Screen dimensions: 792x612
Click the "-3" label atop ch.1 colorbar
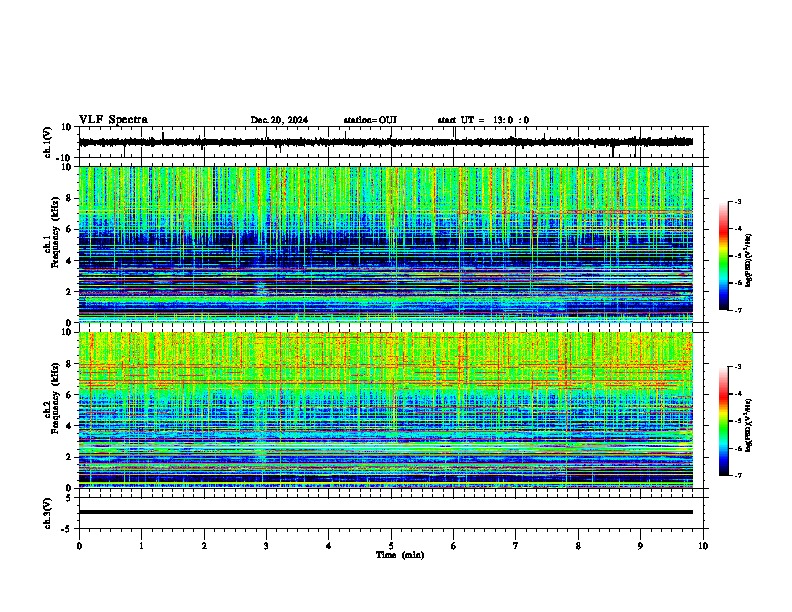(737, 202)
